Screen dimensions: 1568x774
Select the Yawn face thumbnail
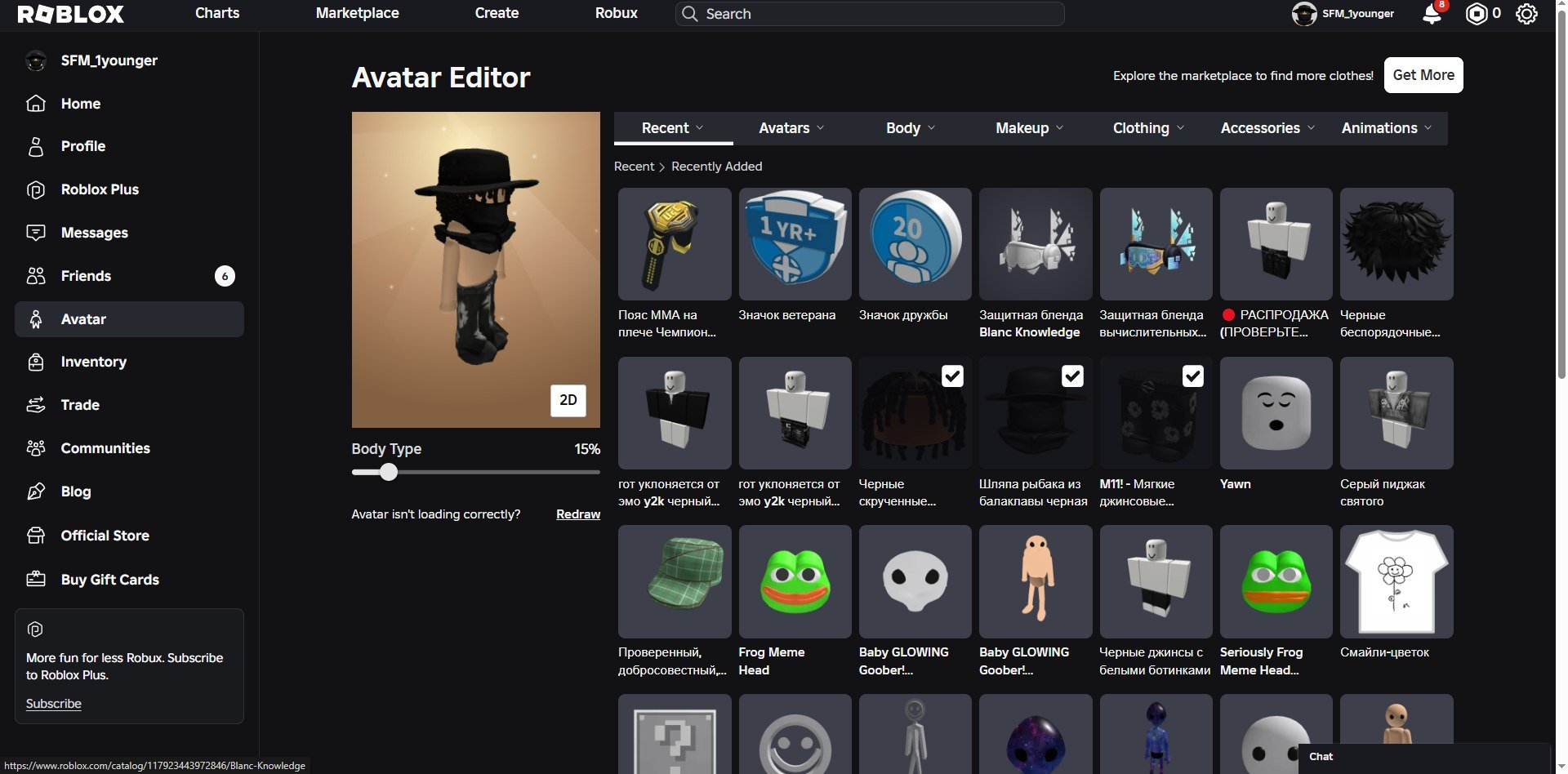(1276, 413)
